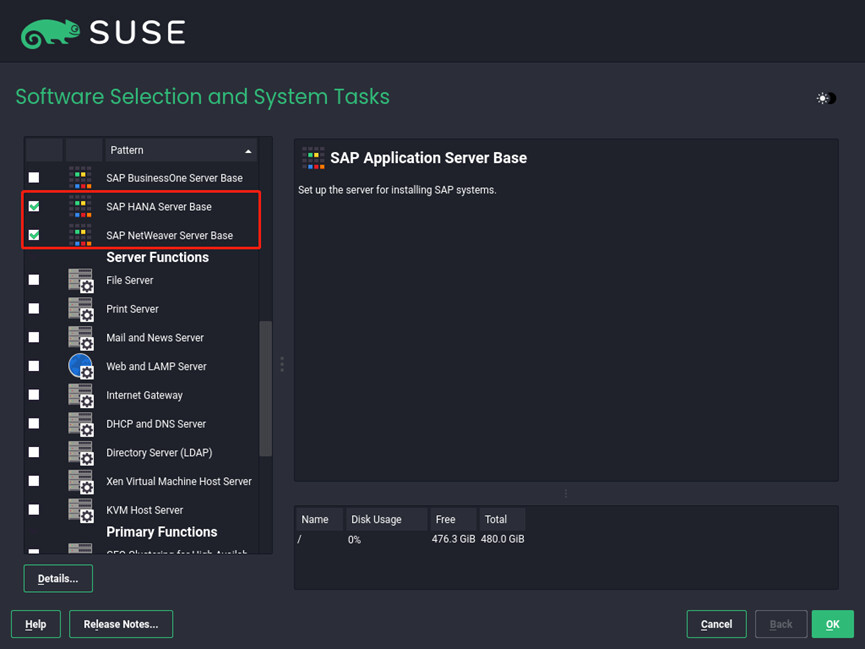
Task: Click the File Server pattern icon
Action: (81, 280)
